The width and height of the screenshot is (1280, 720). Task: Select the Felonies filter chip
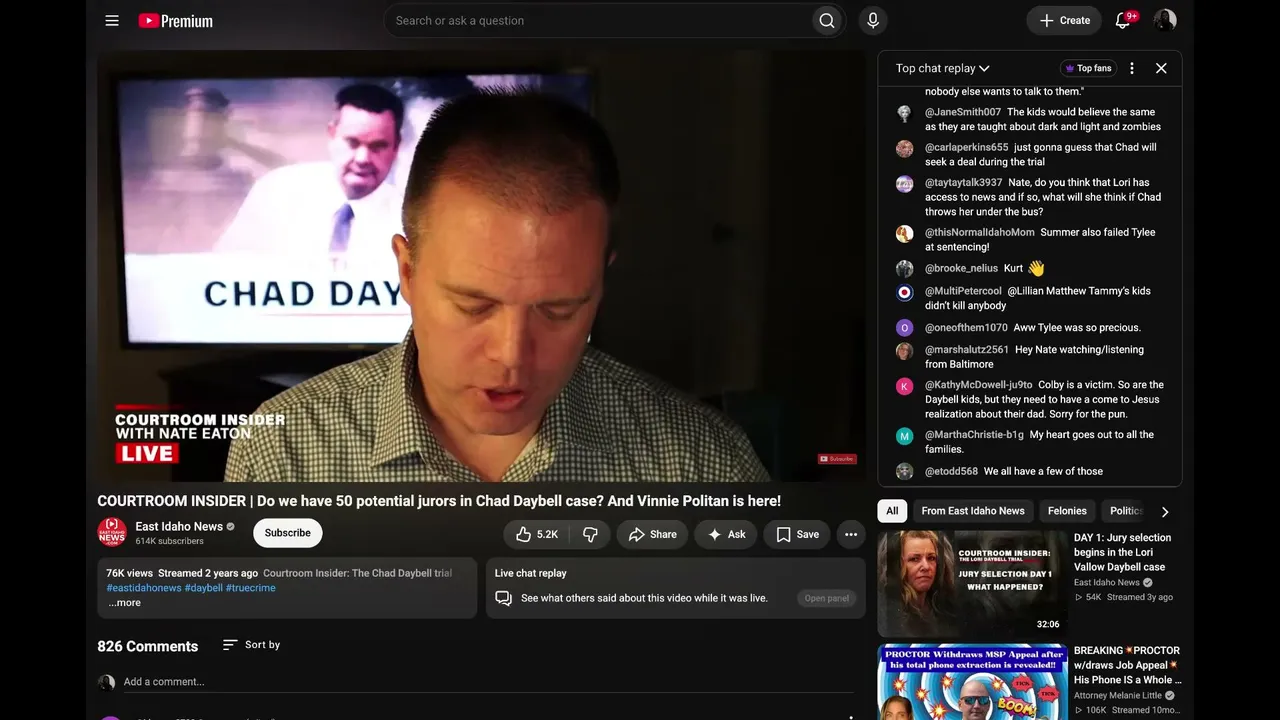[x=1067, y=511]
